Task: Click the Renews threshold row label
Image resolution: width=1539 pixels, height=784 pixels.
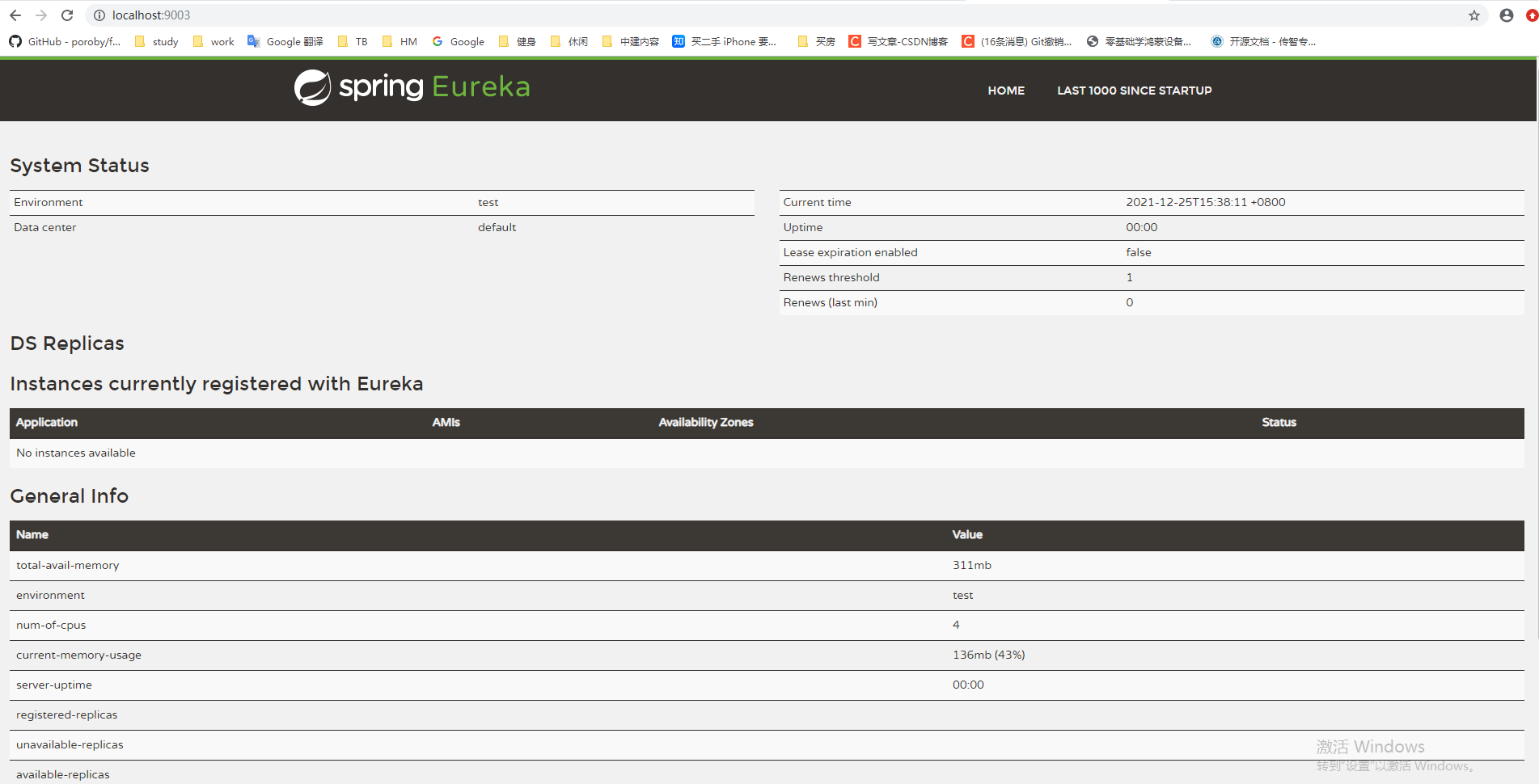Action: tap(831, 277)
